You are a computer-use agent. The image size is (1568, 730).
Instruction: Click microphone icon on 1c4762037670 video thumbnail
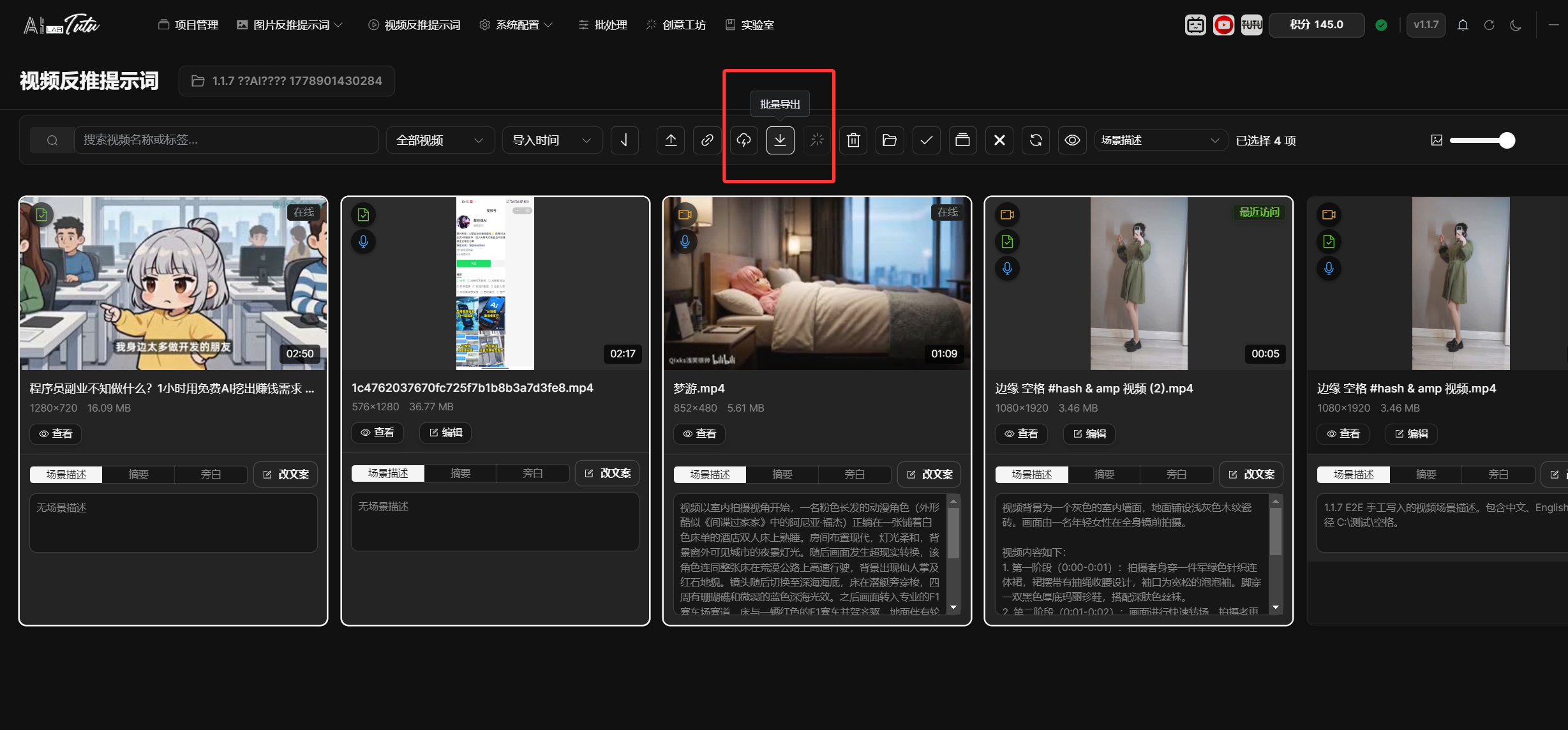point(363,242)
